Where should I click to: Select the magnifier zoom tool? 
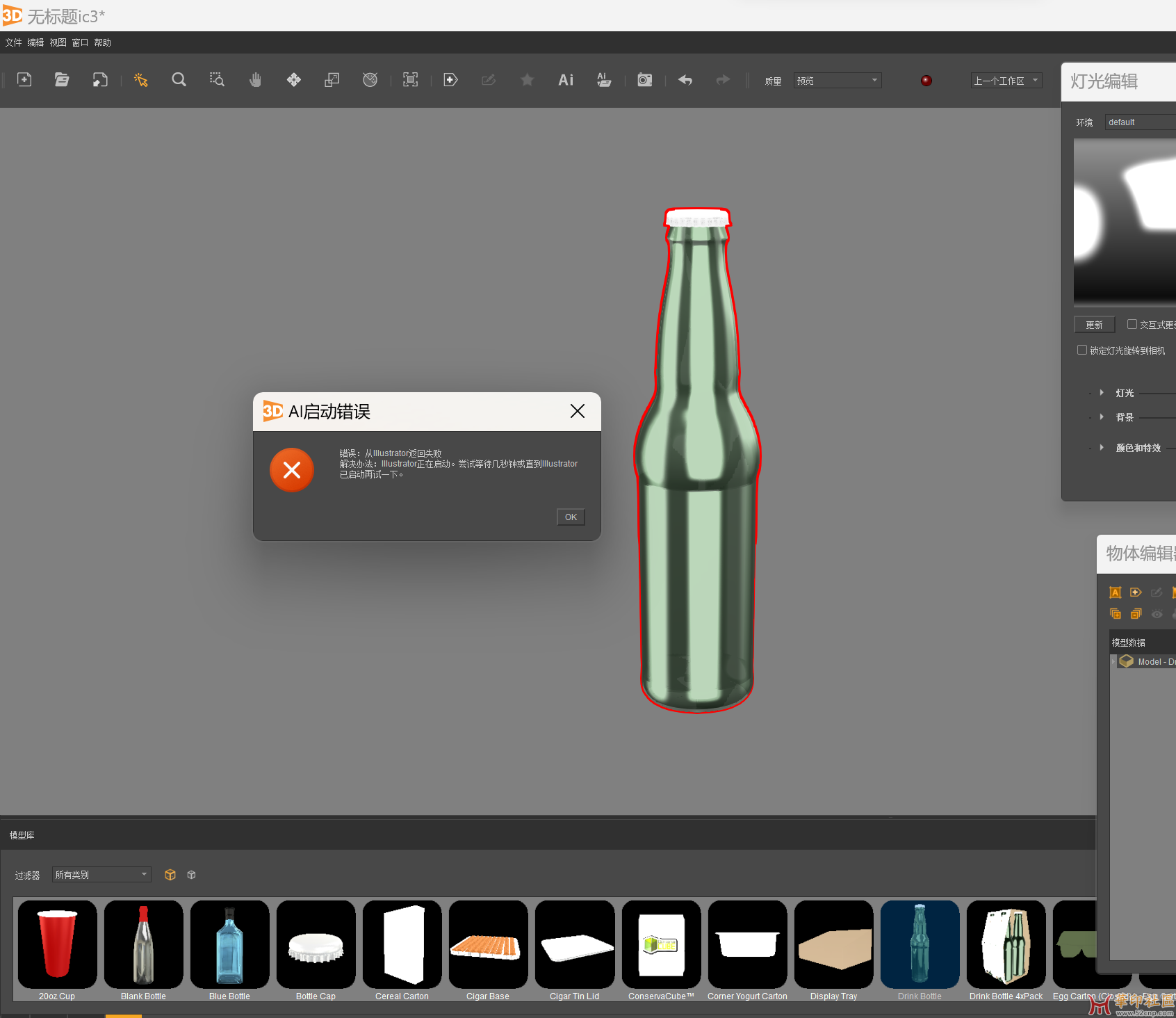pos(179,80)
